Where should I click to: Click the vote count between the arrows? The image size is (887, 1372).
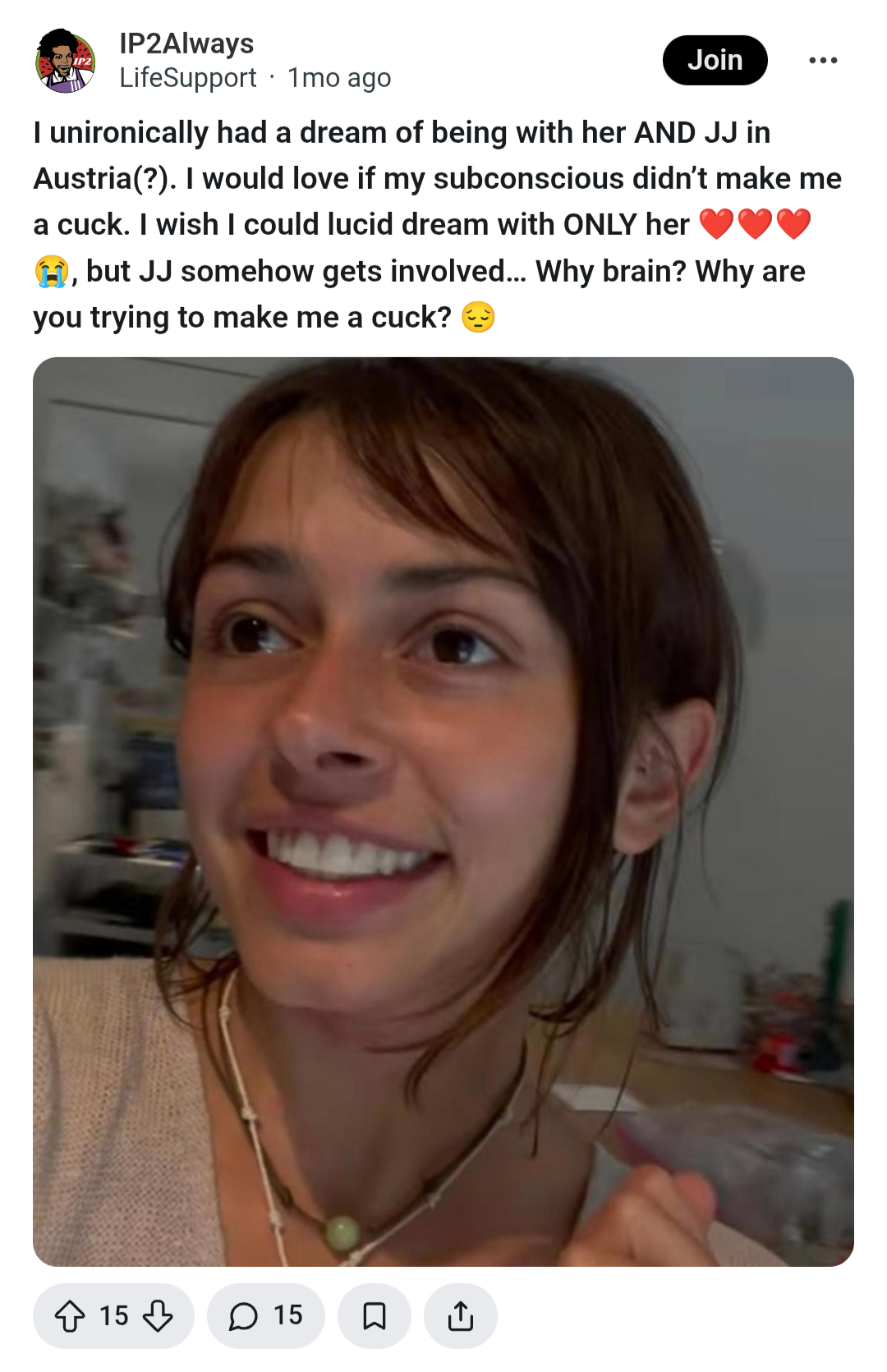click(114, 1316)
